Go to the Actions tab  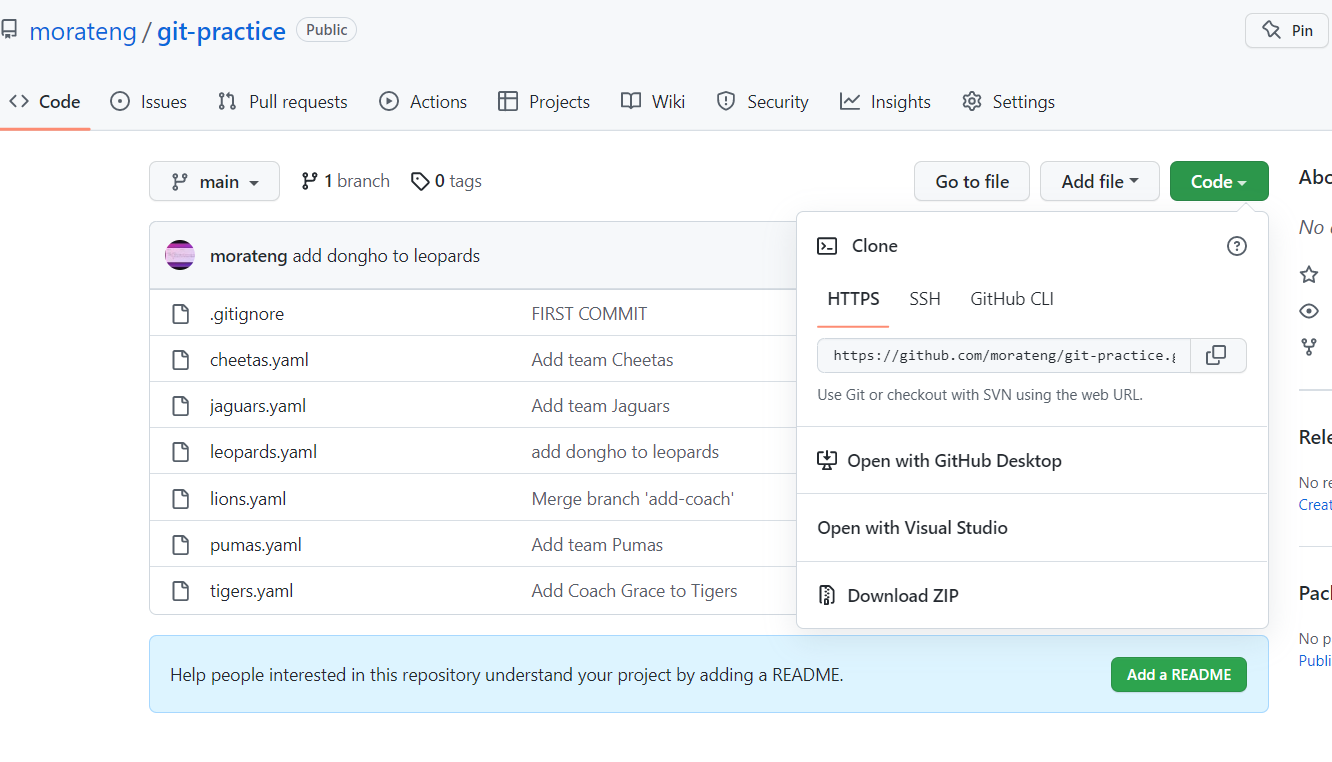click(423, 102)
